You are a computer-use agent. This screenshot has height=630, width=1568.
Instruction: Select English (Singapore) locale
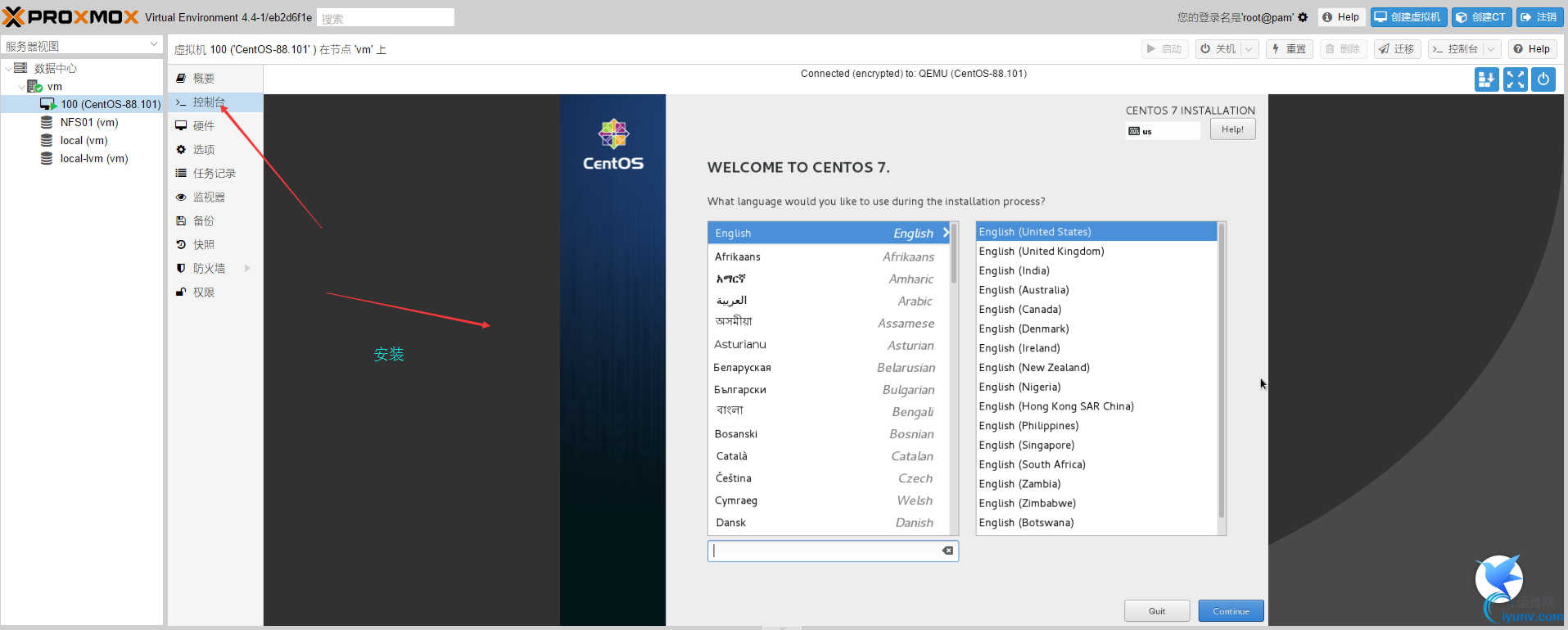1096,445
